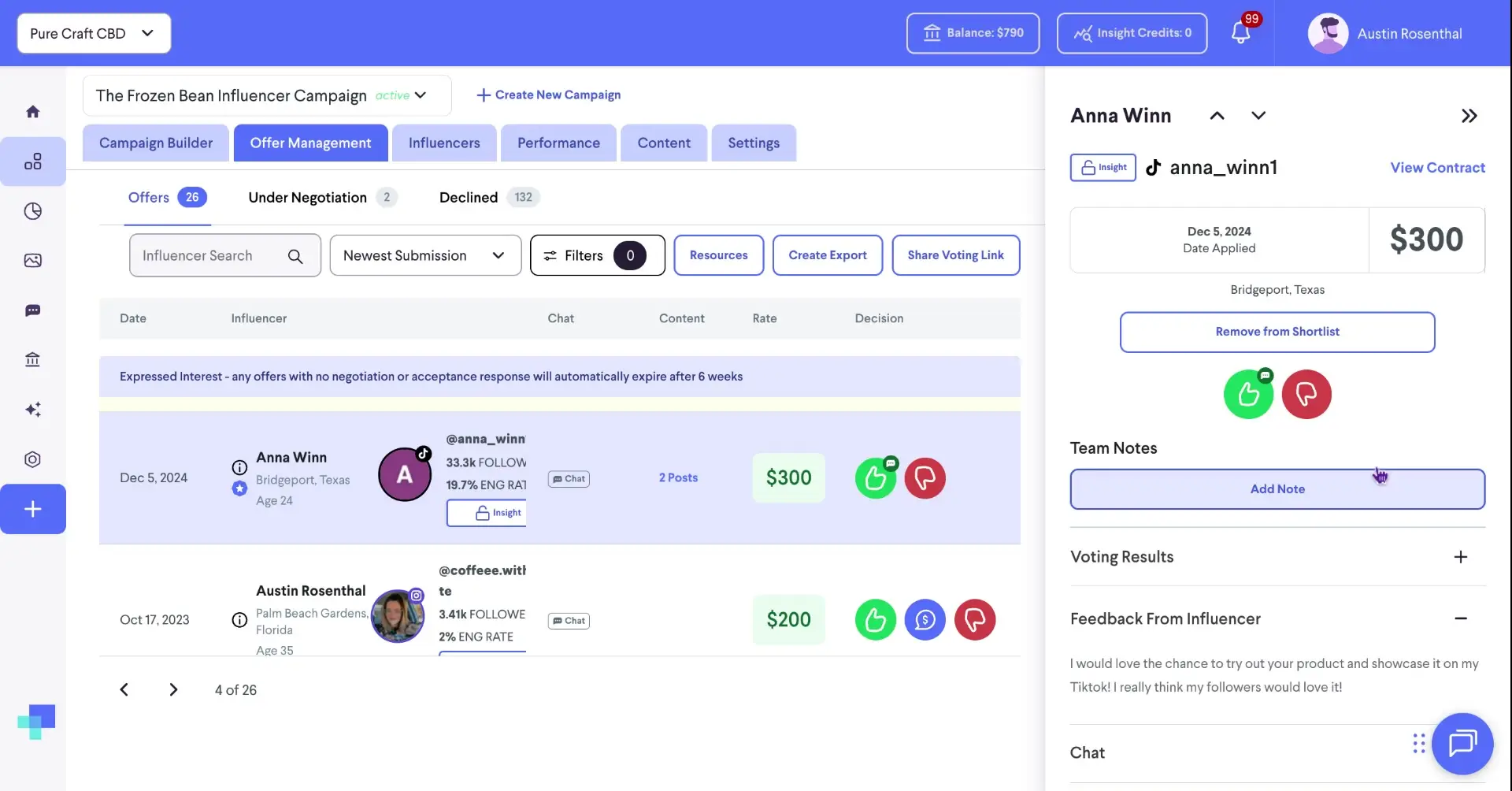Select the pie chart analytics icon in sidebar
This screenshot has height=791, width=1512.
(x=34, y=211)
